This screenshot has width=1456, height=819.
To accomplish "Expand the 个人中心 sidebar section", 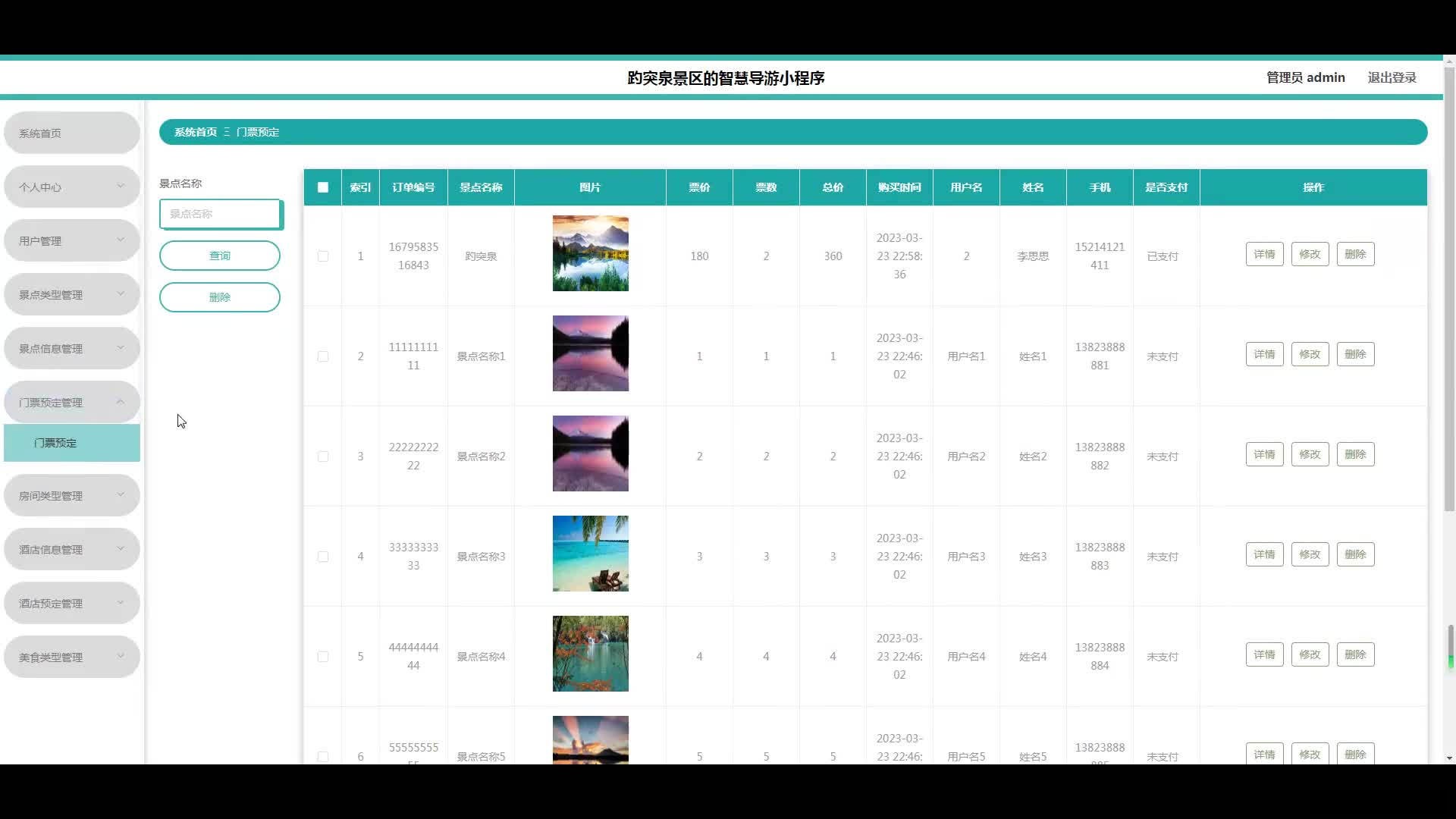I will tap(71, 186).
